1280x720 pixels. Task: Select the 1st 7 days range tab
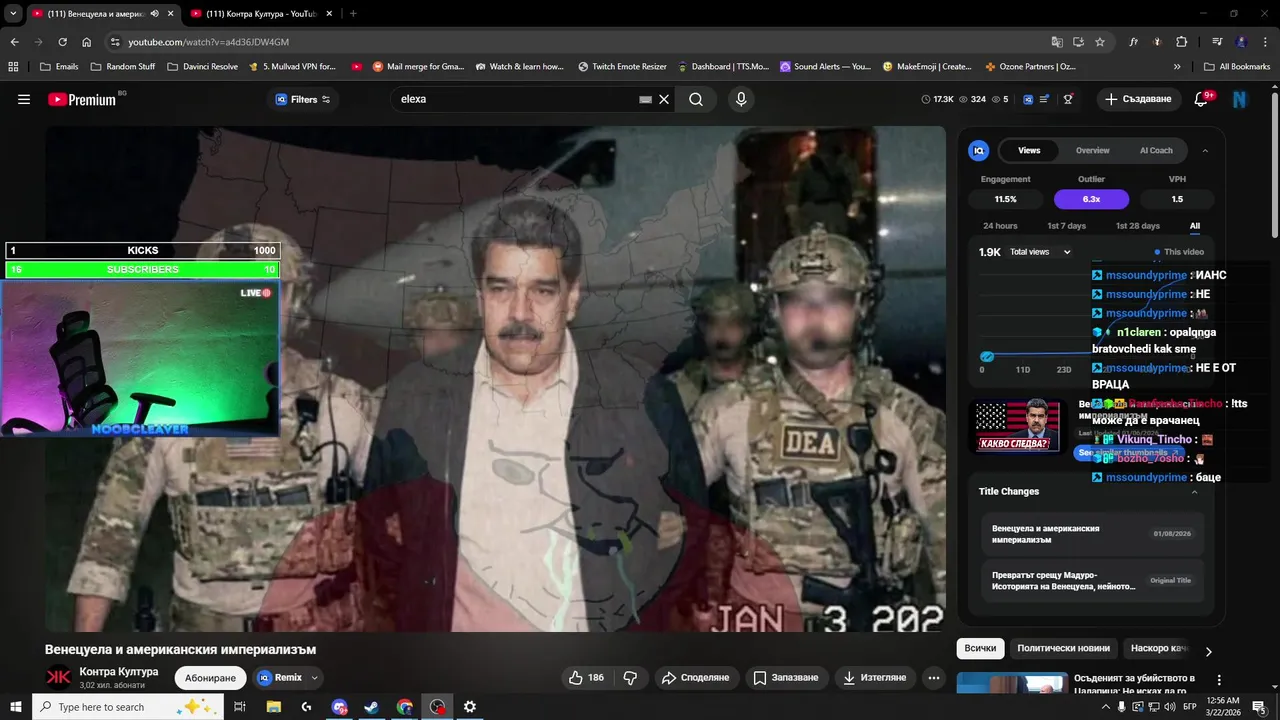(x=1066, y=226)
